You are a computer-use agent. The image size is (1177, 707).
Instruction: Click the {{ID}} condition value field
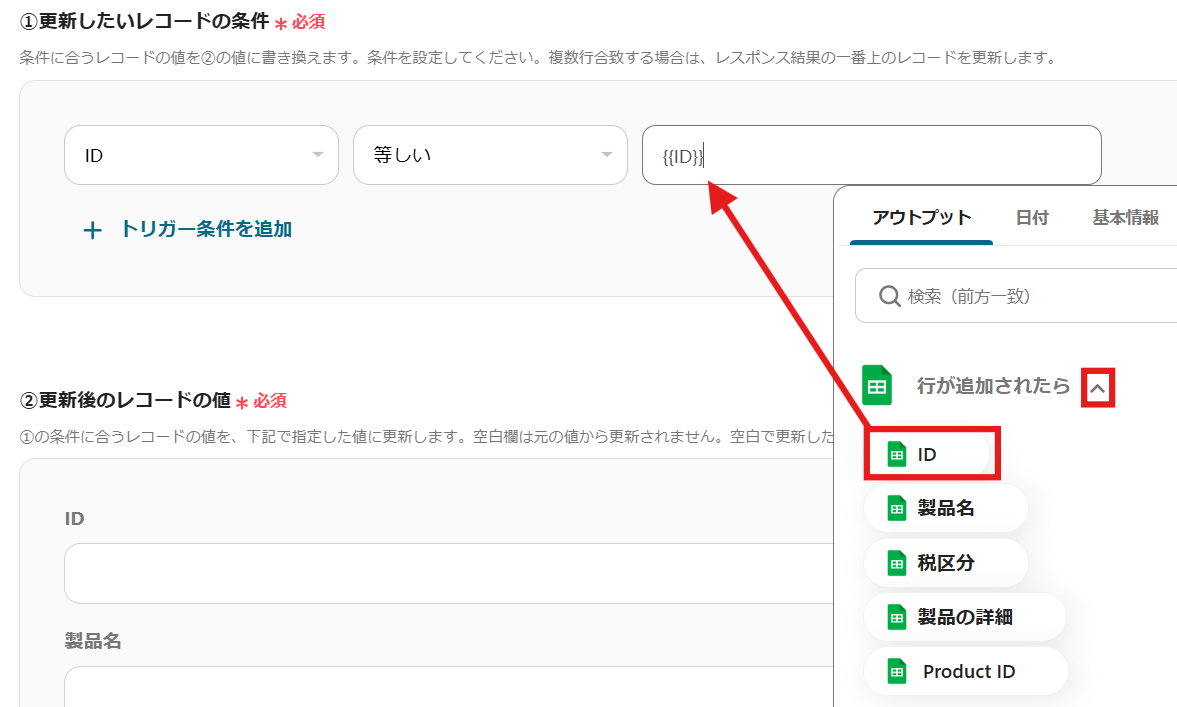pos(870,155)
